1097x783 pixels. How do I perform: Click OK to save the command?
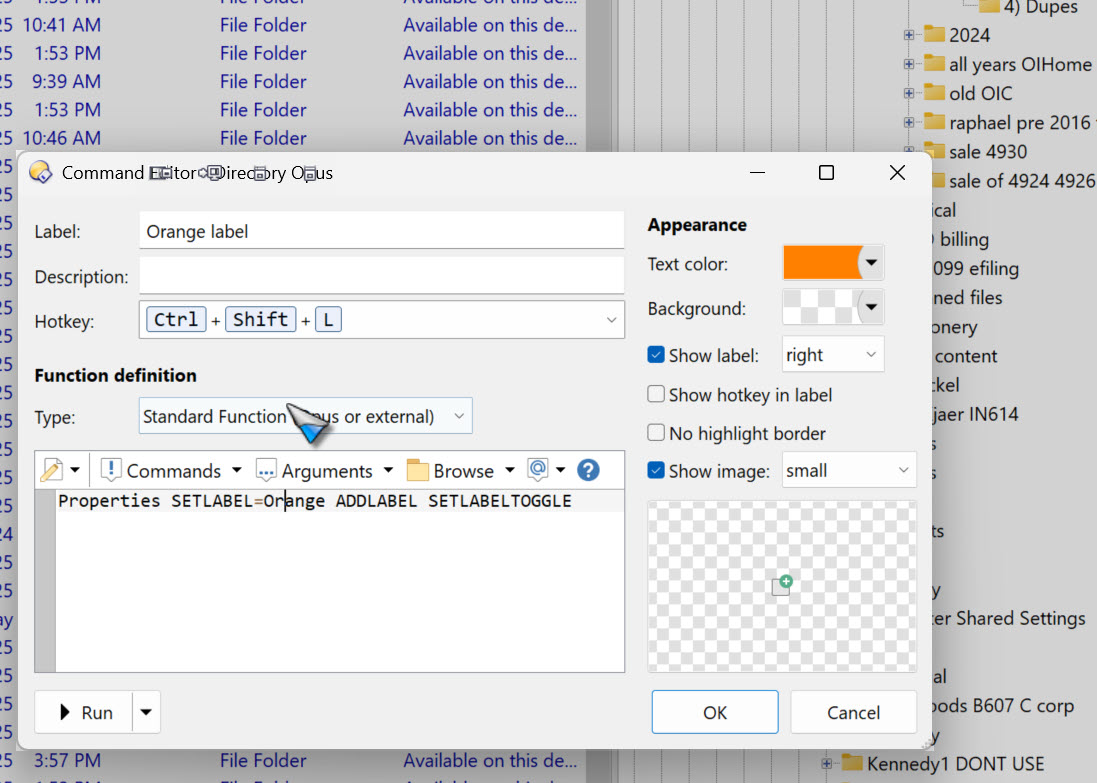point(714,712)
